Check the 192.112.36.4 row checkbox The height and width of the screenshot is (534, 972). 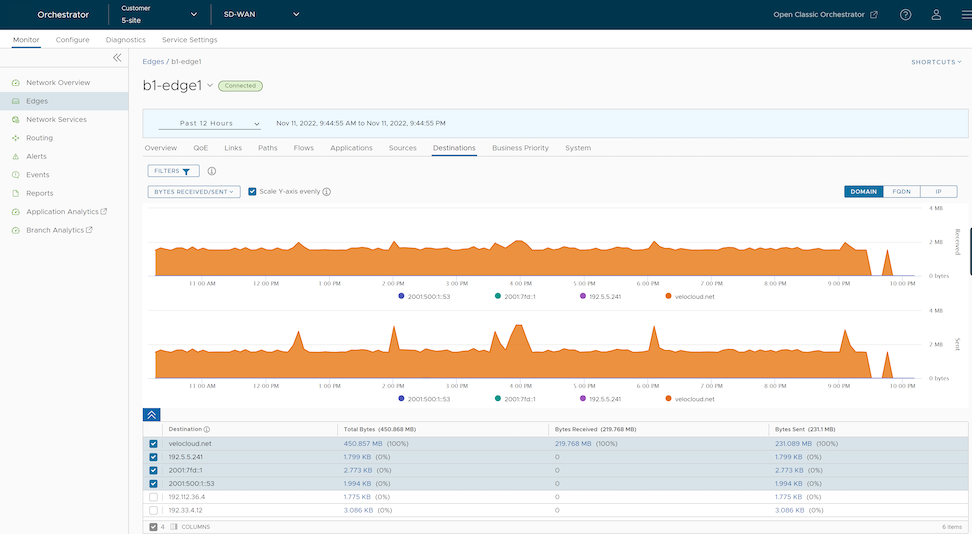coord(153,497)
